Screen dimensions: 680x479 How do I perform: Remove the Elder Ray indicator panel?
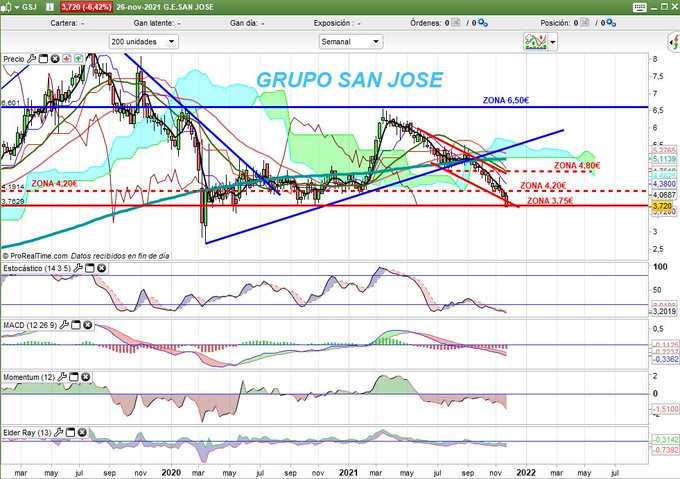click(x=82, y=432)
